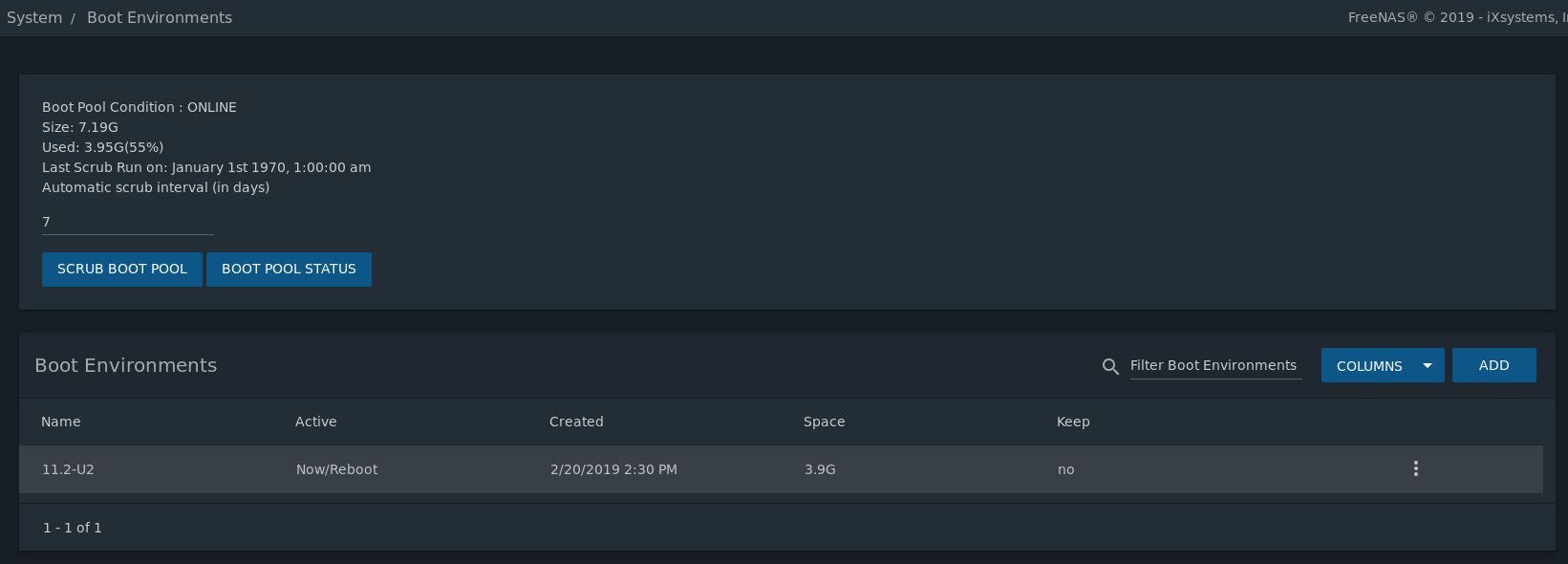Viewport: 1568px width, 564px height.
Task: View the boot pool status
Action: [x=289, y=270]
